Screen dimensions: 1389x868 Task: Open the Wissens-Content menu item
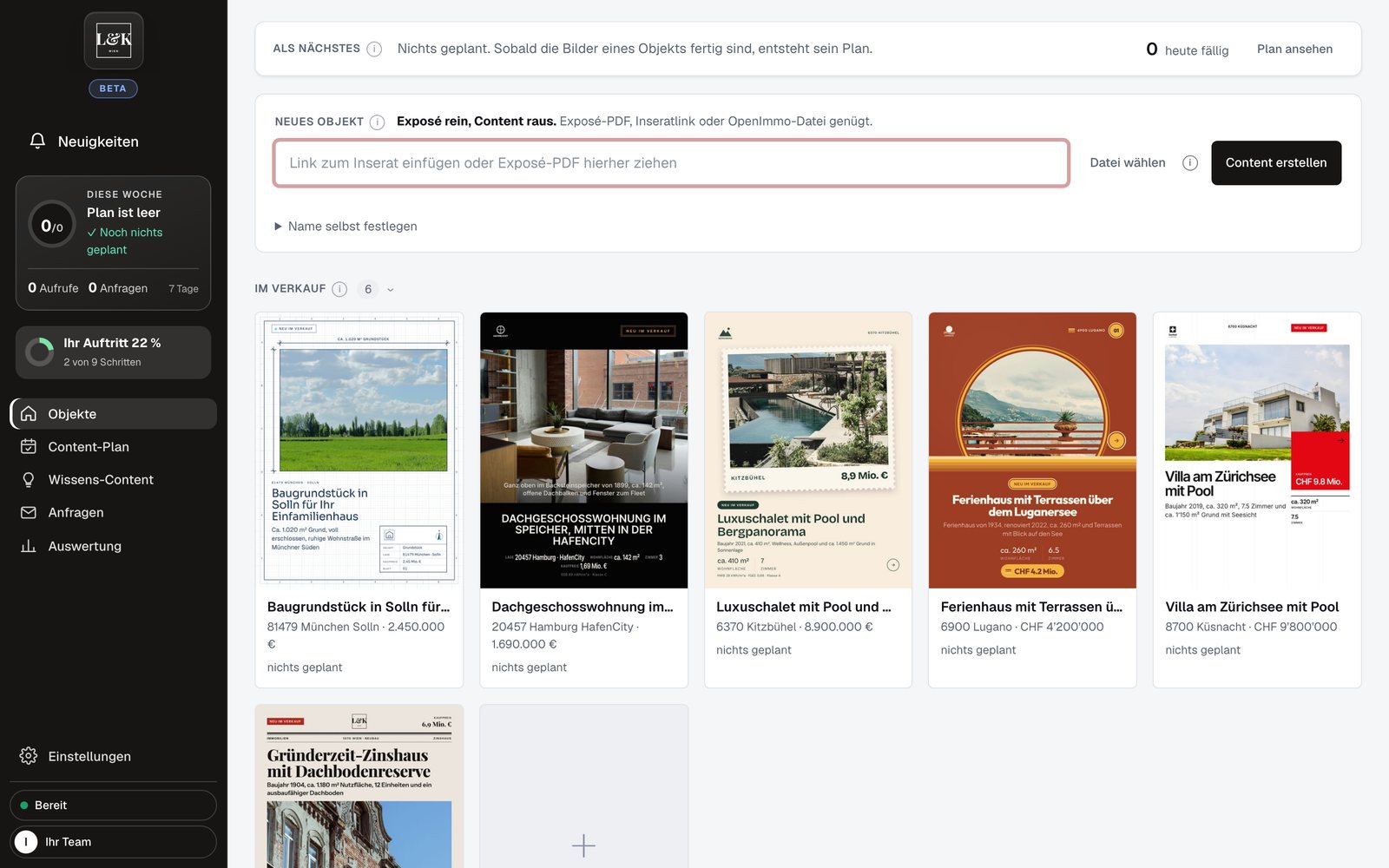(x=114, y=479)
